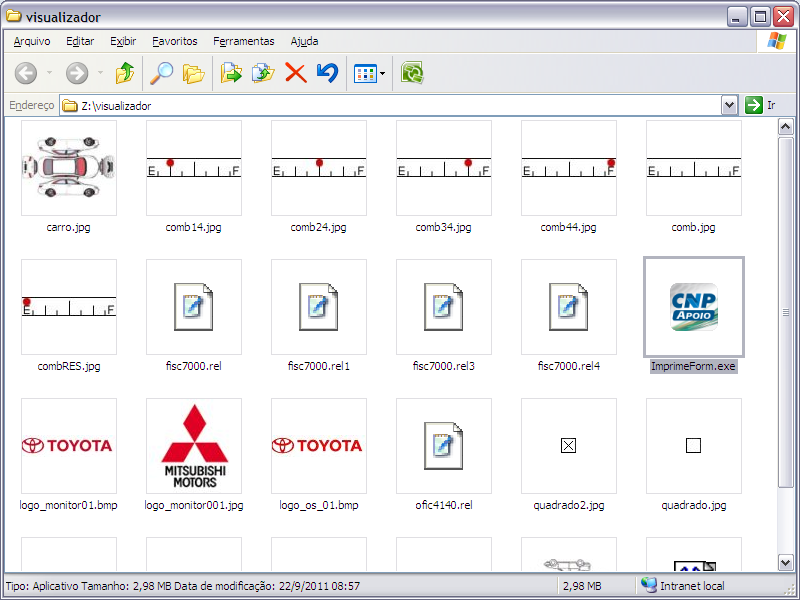Select the fisc7000.rel1 file icon
800x600 pixels.
[319, 307]
